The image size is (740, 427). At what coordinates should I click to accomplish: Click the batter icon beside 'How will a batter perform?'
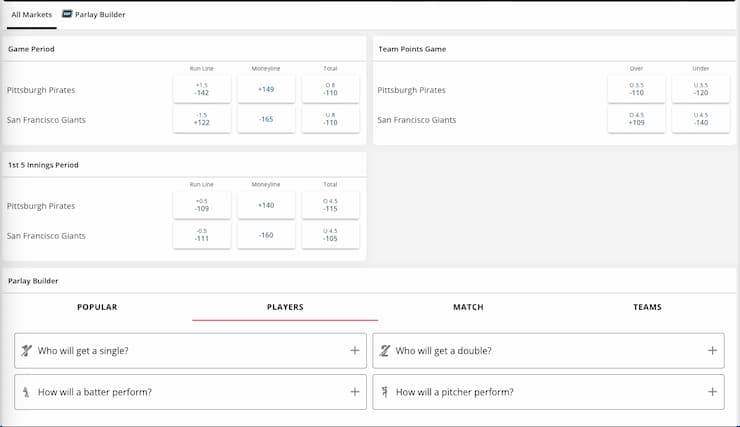[25, 392]
